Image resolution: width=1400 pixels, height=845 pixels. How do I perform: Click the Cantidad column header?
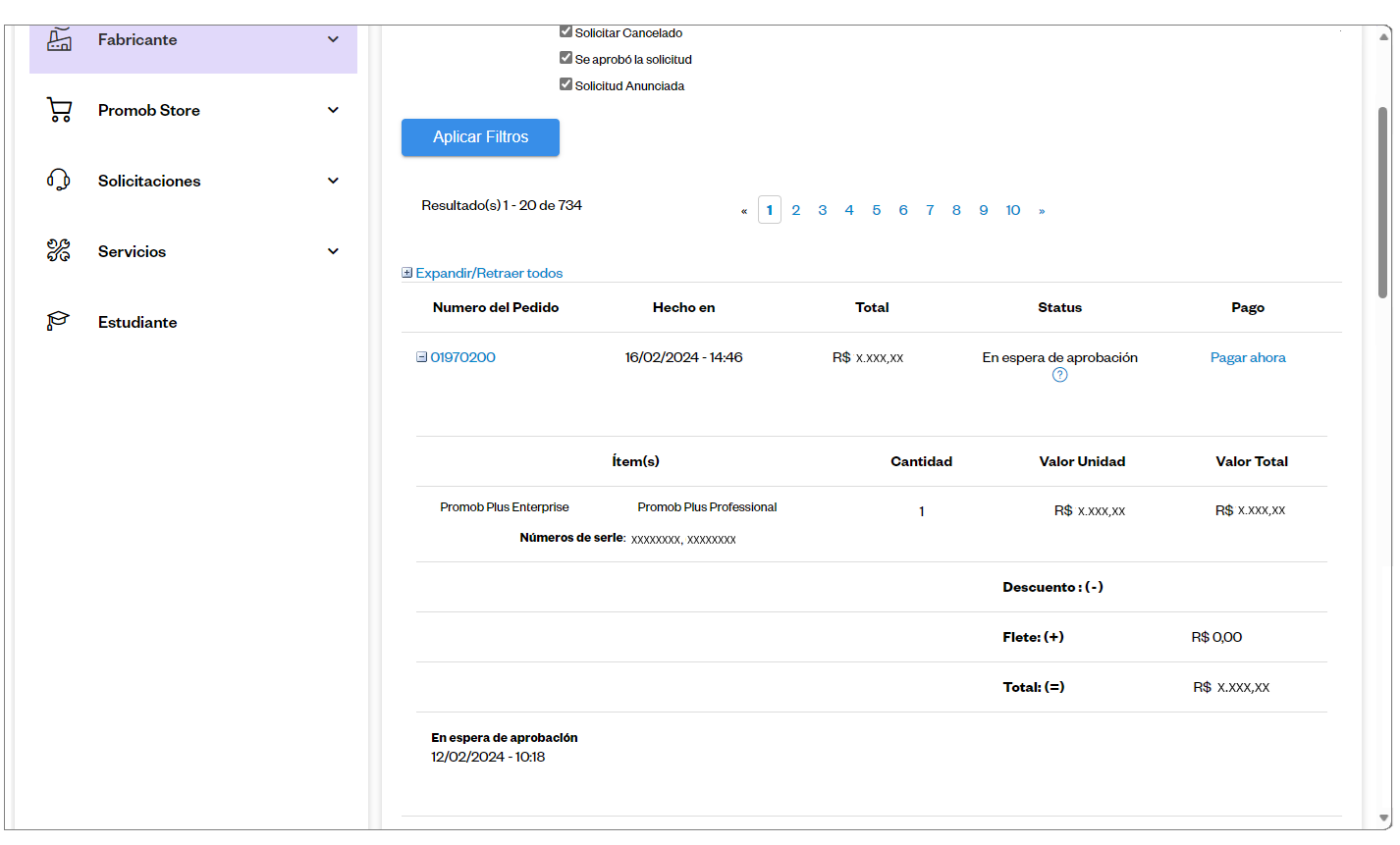[921, 461]
